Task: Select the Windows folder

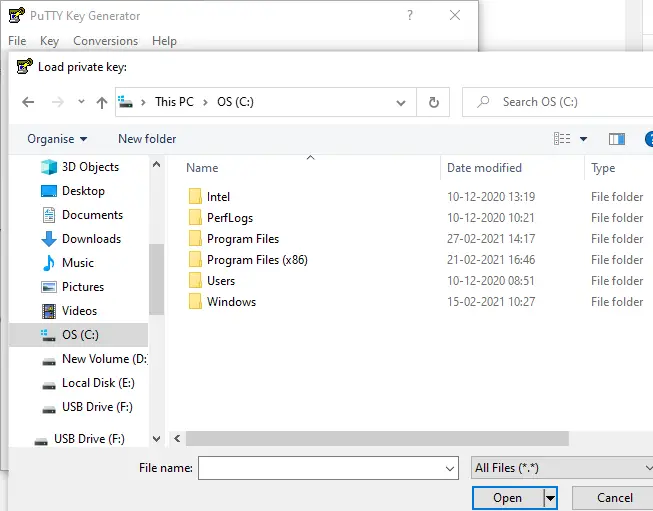Action: (x=231, y=302)
